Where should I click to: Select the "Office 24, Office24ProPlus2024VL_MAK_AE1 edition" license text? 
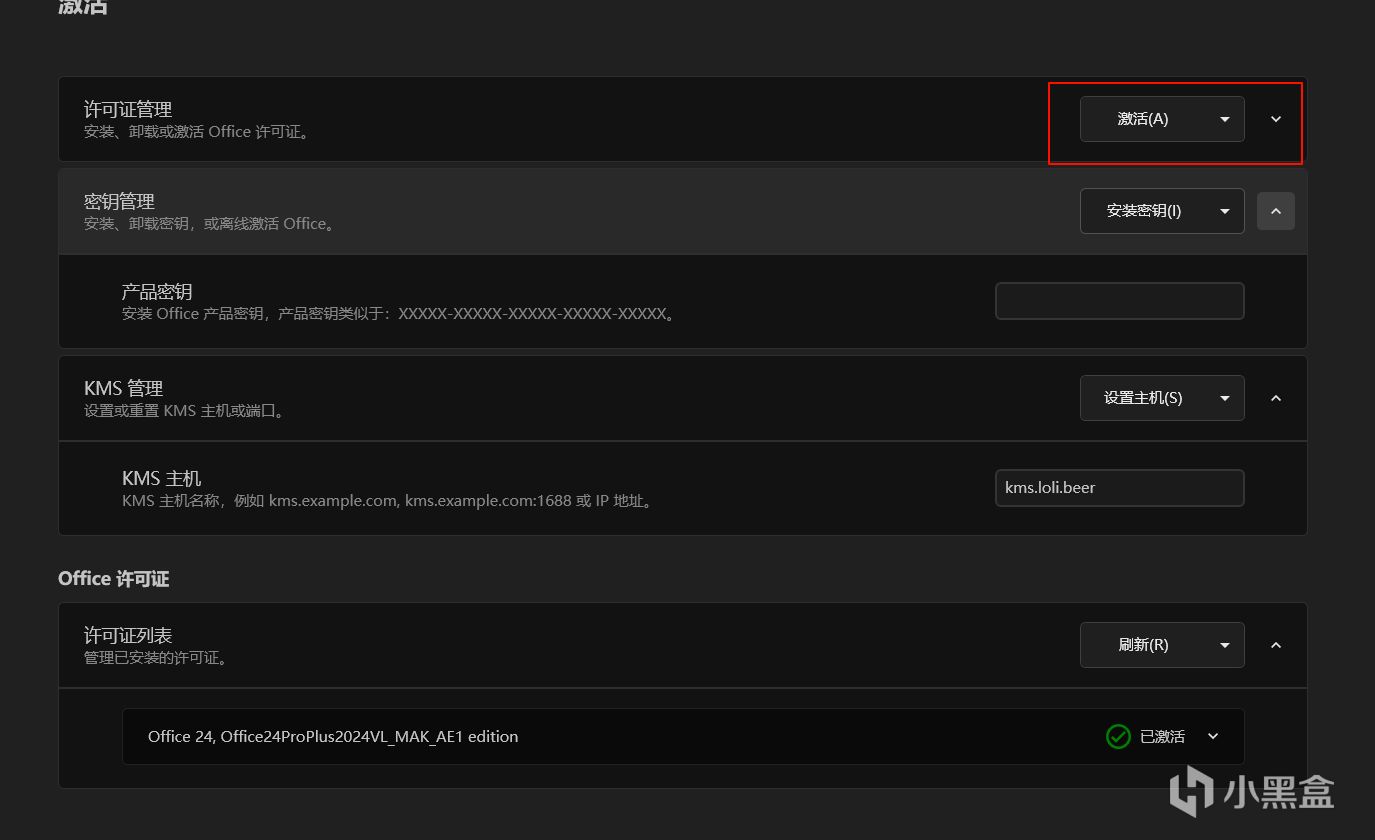(333, 737)
